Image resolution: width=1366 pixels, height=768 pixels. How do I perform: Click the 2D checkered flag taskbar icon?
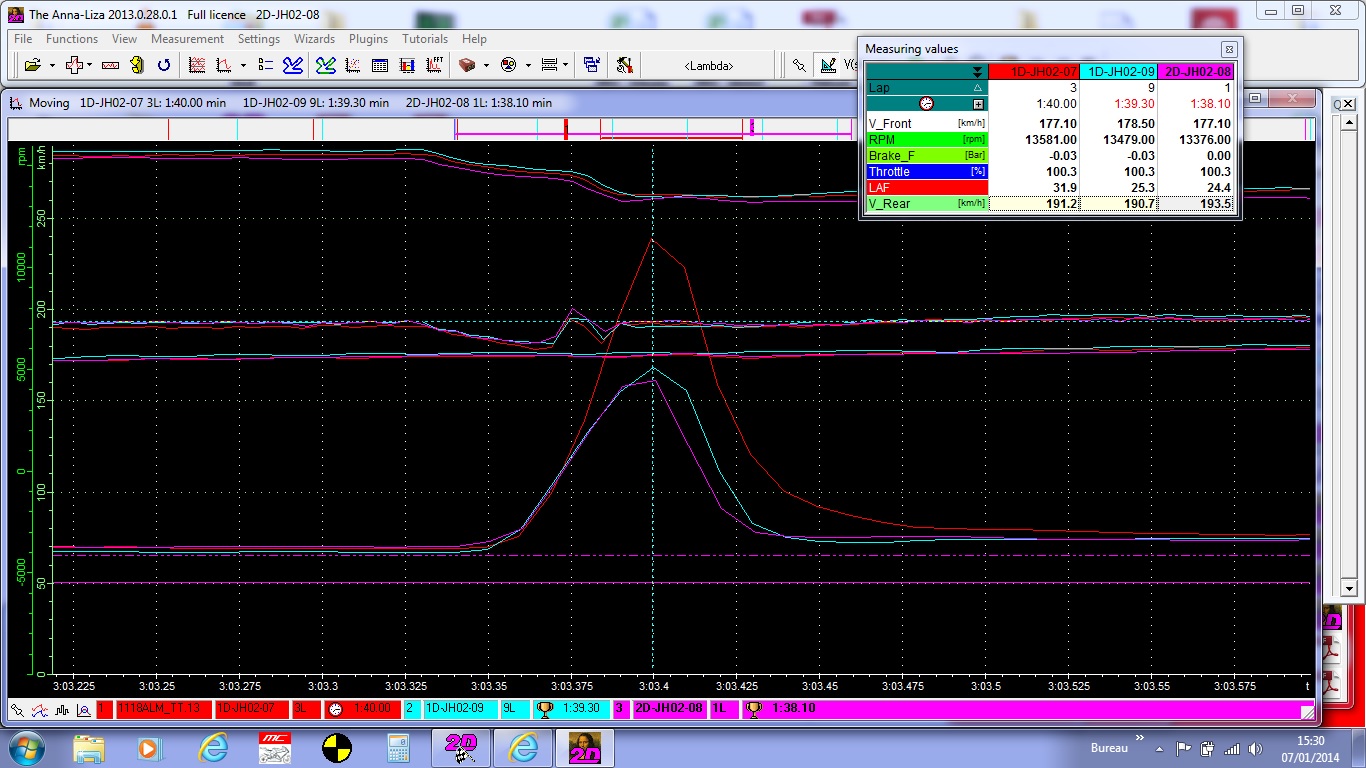pyautogui.click(x=460, y=748)
